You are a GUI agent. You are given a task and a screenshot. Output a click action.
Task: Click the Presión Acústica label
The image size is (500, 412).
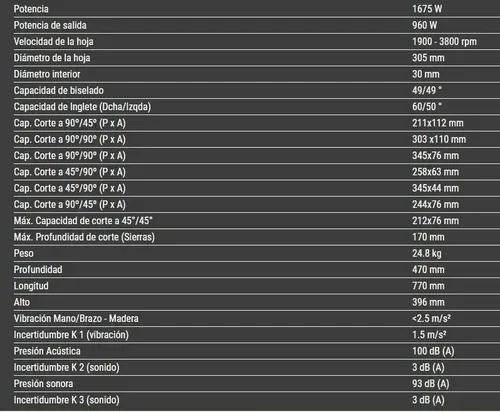pyautogui.click(x=47, y=351)
